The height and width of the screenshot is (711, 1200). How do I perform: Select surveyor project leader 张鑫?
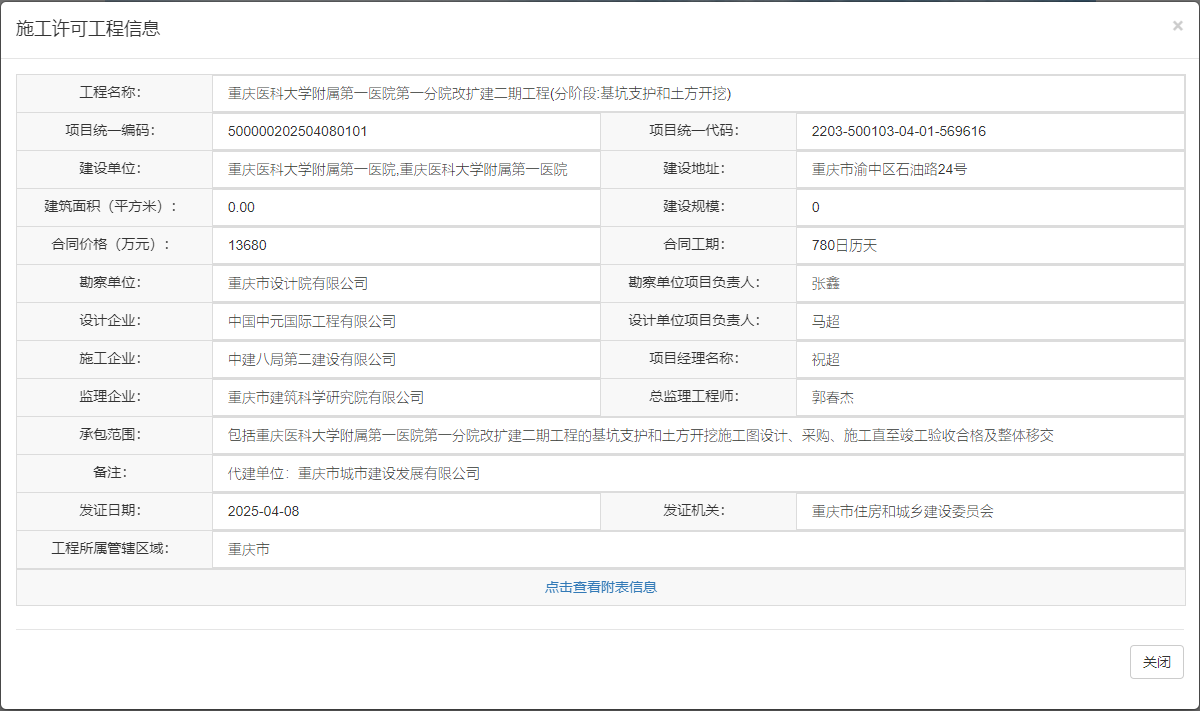825,283
